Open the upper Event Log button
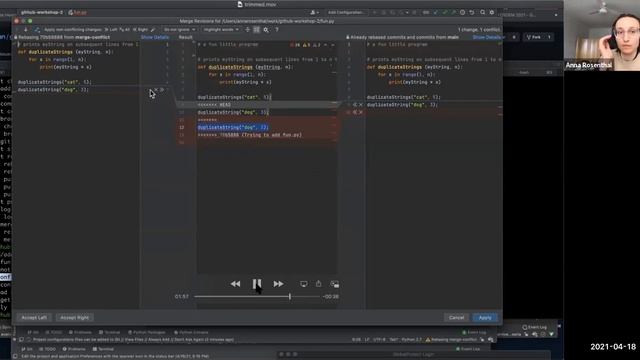The width and height of the screenshot is (640, 360). pyautogui.click(x=534, y=327)
